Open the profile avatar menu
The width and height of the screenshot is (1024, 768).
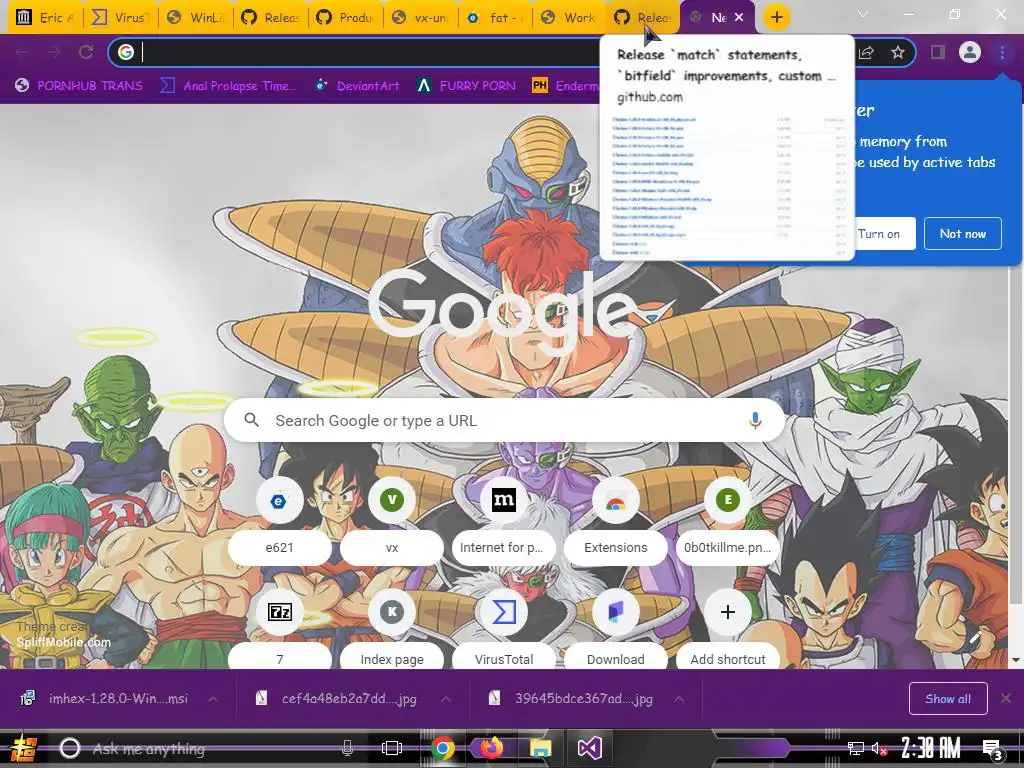pyautogui.click(x=970, y=52)
